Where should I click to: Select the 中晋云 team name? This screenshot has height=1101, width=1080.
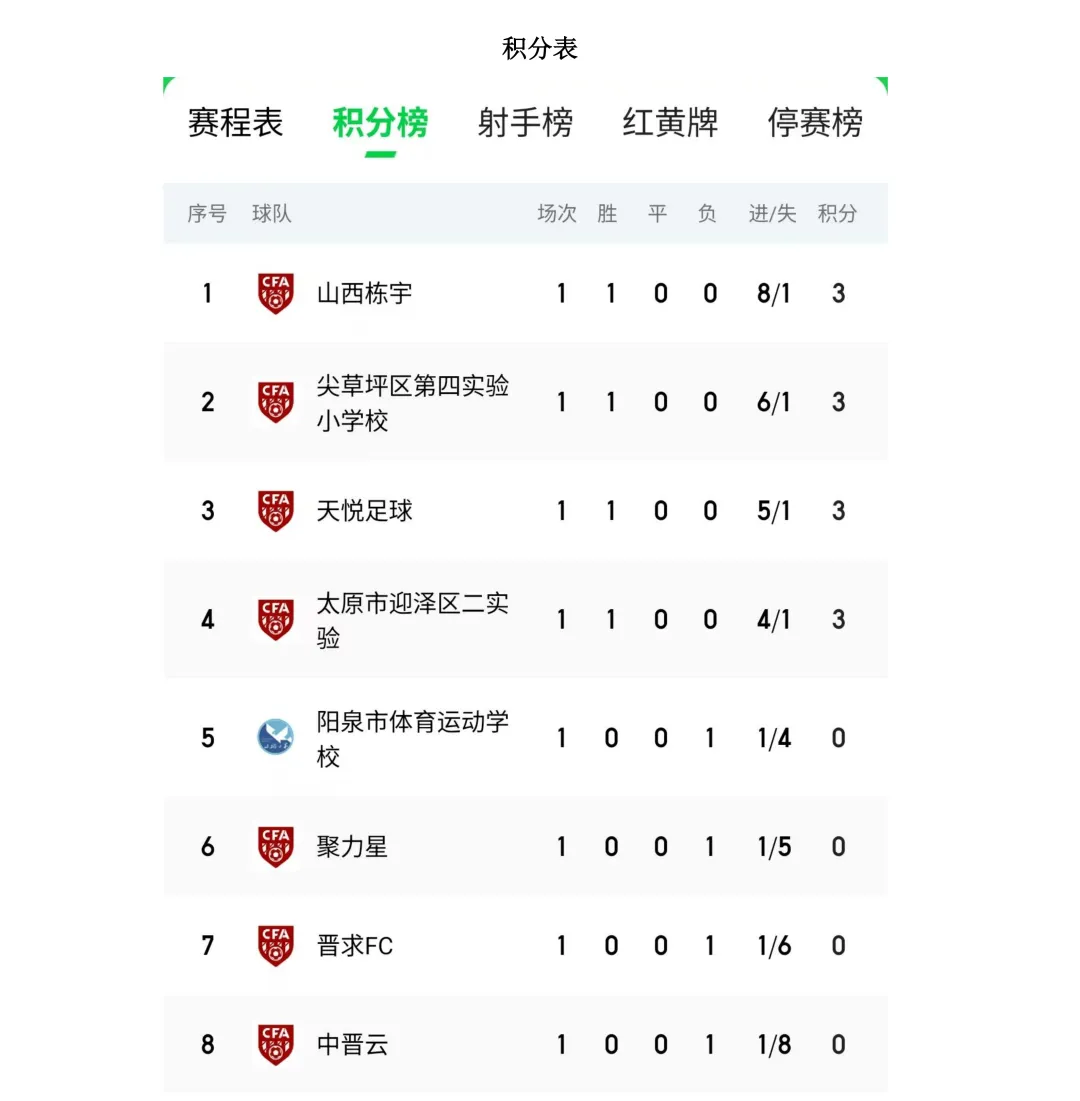click(353, 1045)
